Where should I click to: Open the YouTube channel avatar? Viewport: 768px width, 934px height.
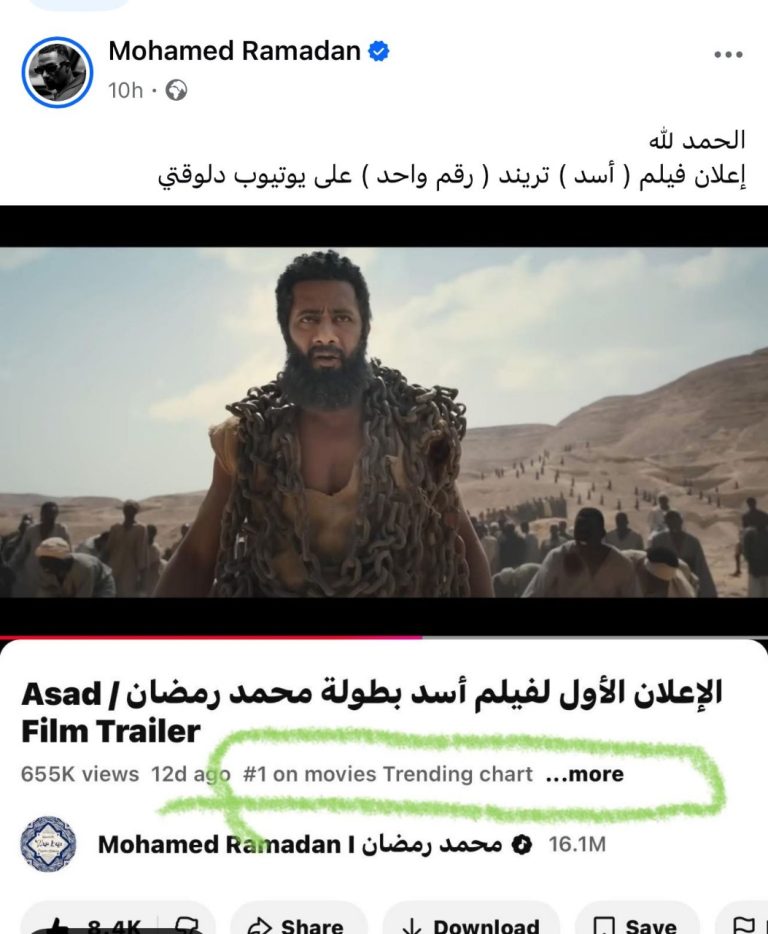click(x=48, y=844)
